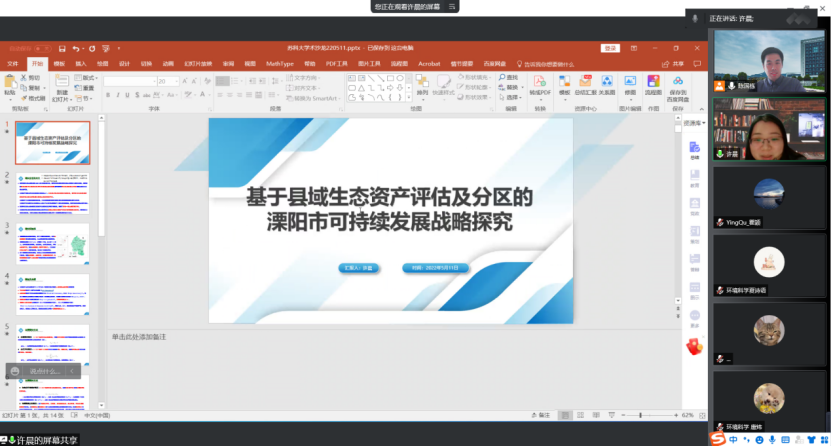Click the Save icon in quick access toolbar
Image resolution: width=831 pixels, height=446 pixels.
[x=62, y=48]
